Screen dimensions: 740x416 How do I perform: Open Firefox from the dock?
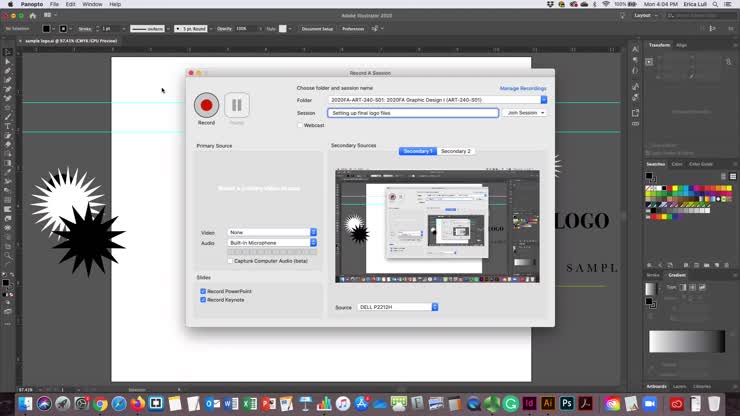137,404
